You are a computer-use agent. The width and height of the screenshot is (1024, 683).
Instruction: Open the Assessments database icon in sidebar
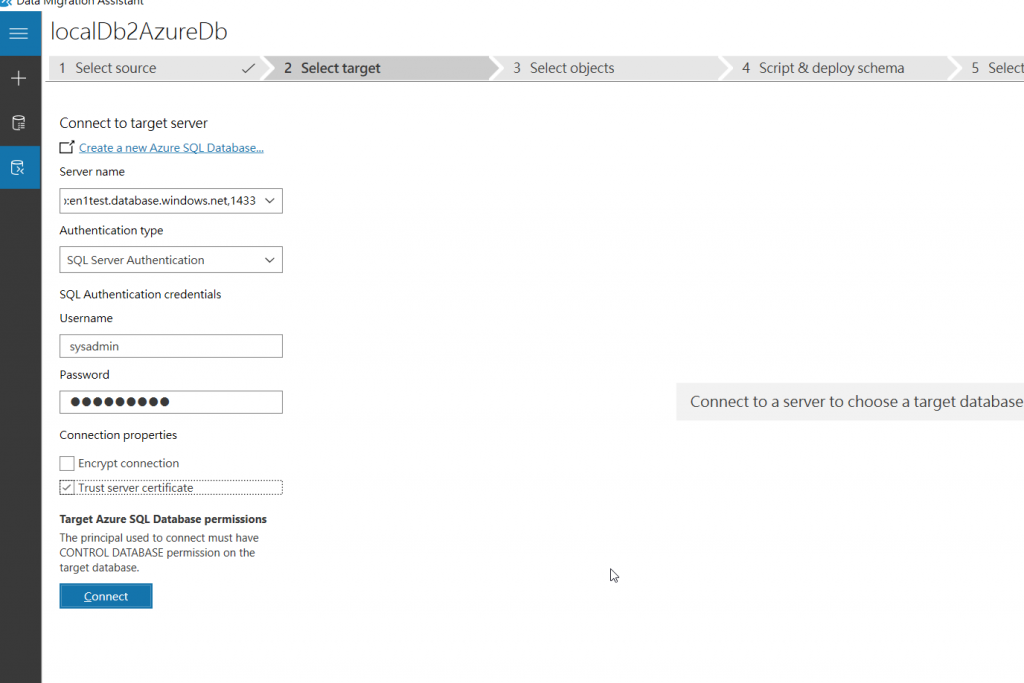click(19, 123)
